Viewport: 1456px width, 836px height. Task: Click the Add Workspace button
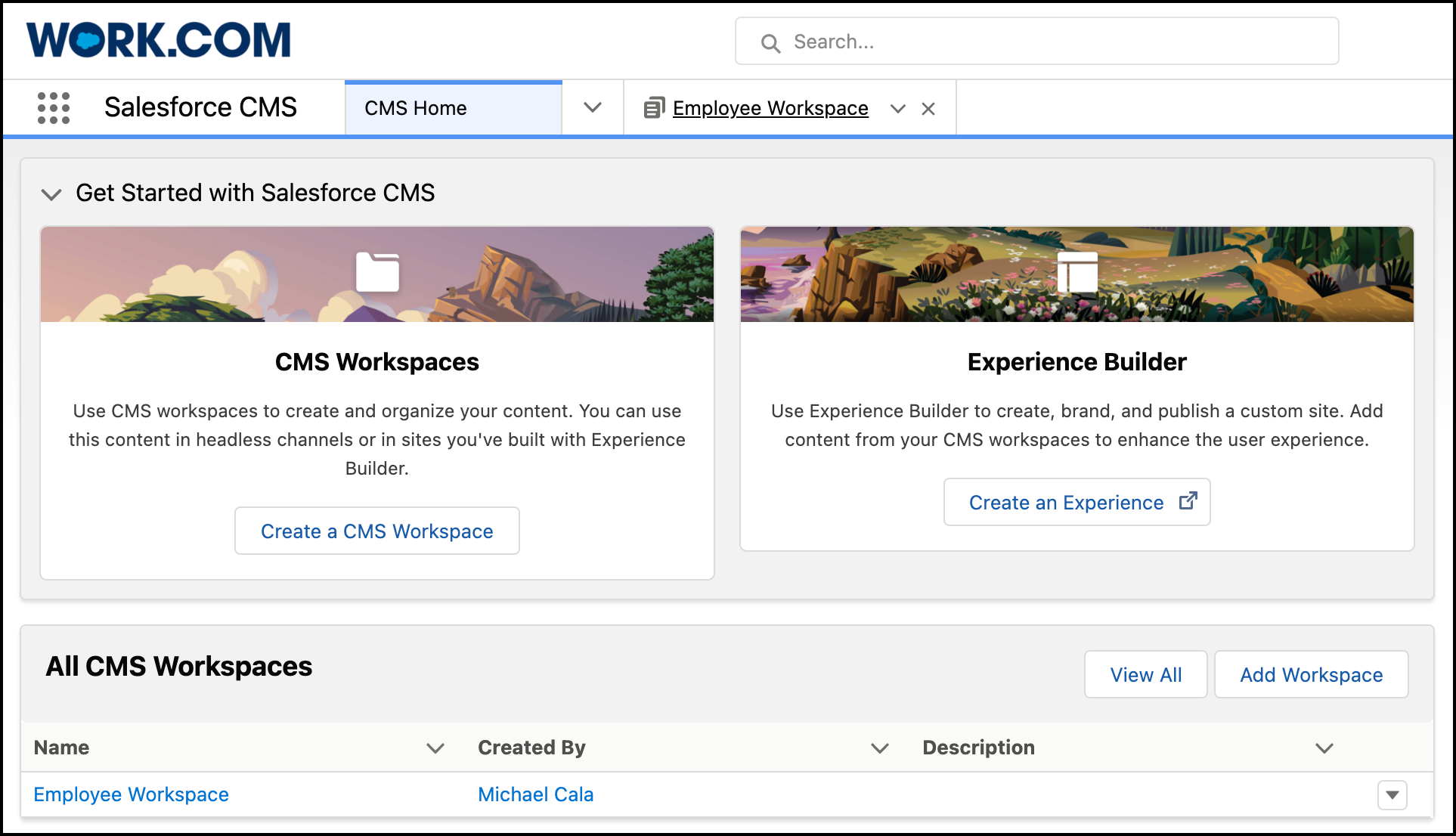(1312, 674)
